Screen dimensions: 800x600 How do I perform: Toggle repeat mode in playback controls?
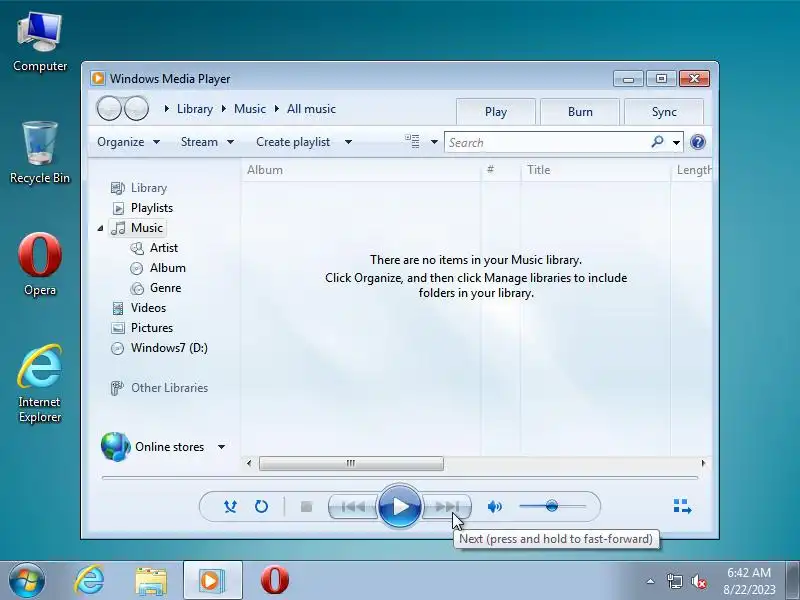[261, 507]
